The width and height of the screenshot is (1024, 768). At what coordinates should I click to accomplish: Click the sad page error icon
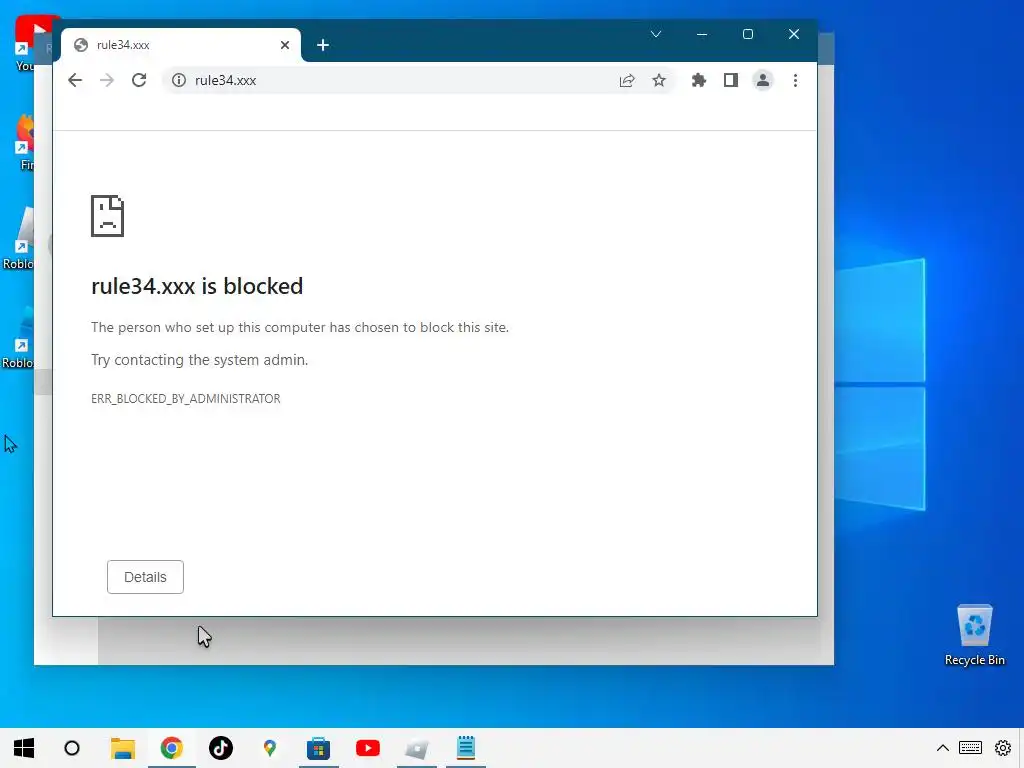[108, 216]
